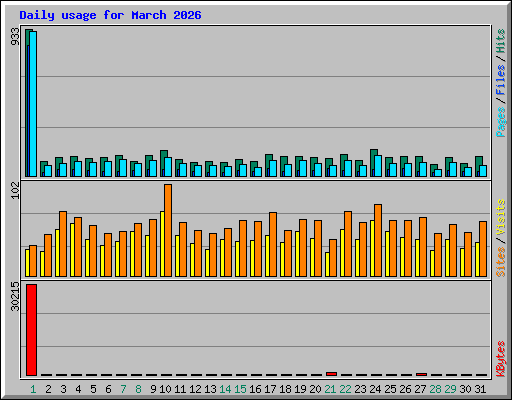
Task: Click day label 5 on the x-axis
Action: coord(93,389)
